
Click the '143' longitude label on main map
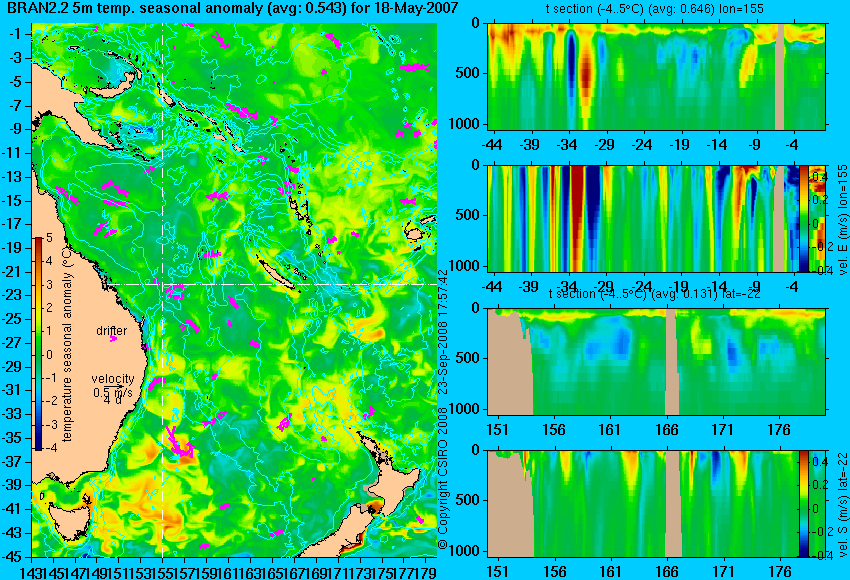(30, 571)
